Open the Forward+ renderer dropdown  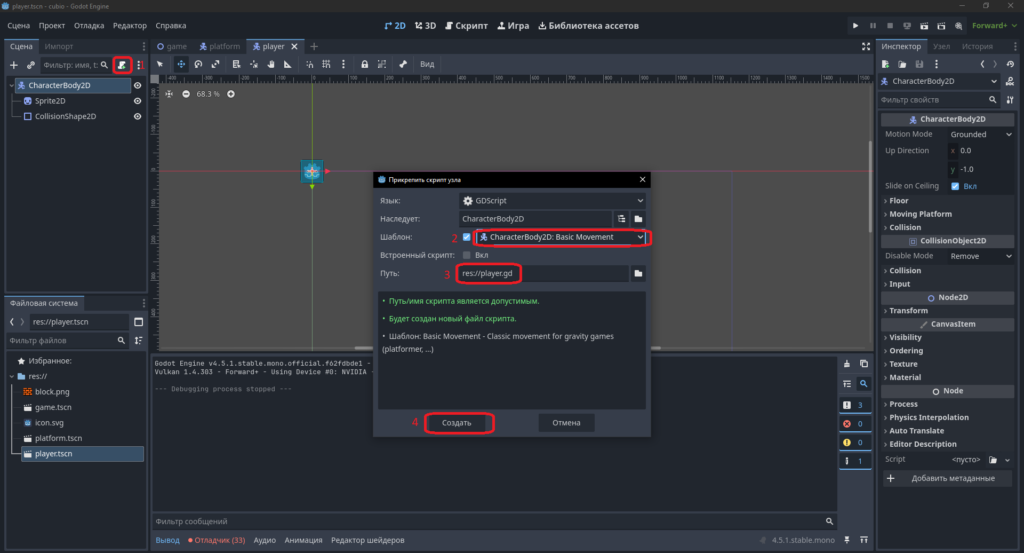[x=994, y=25]
